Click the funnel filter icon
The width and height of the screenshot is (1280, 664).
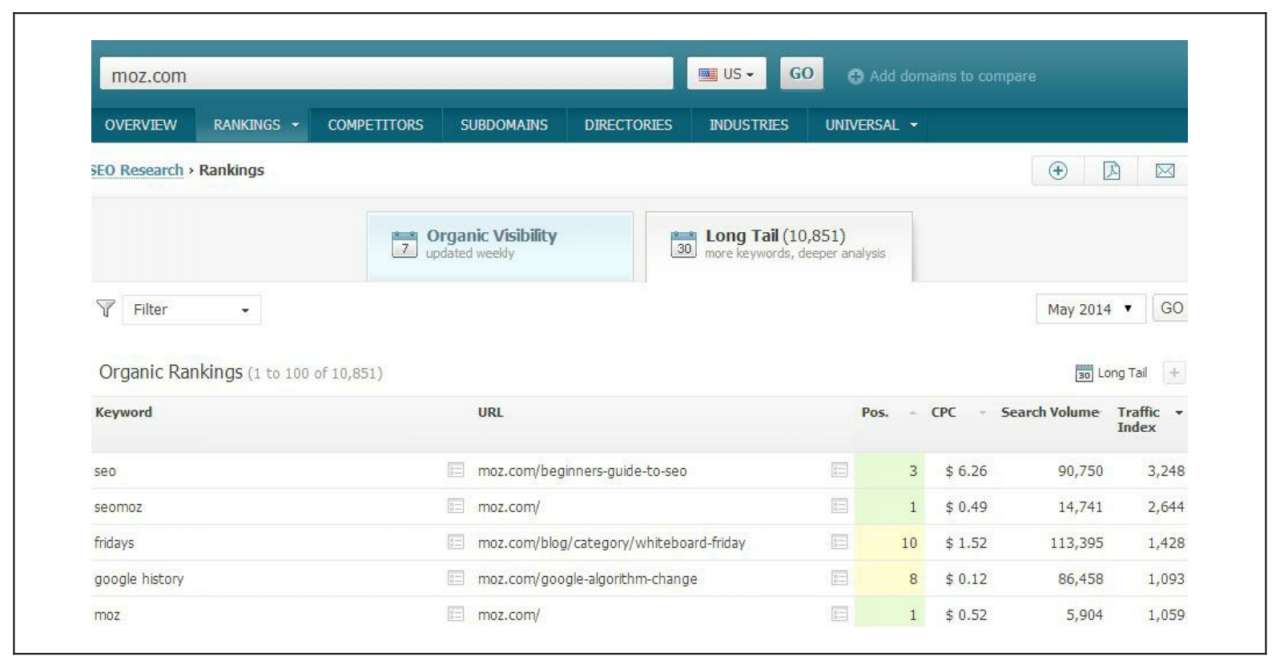pos(105,309)
